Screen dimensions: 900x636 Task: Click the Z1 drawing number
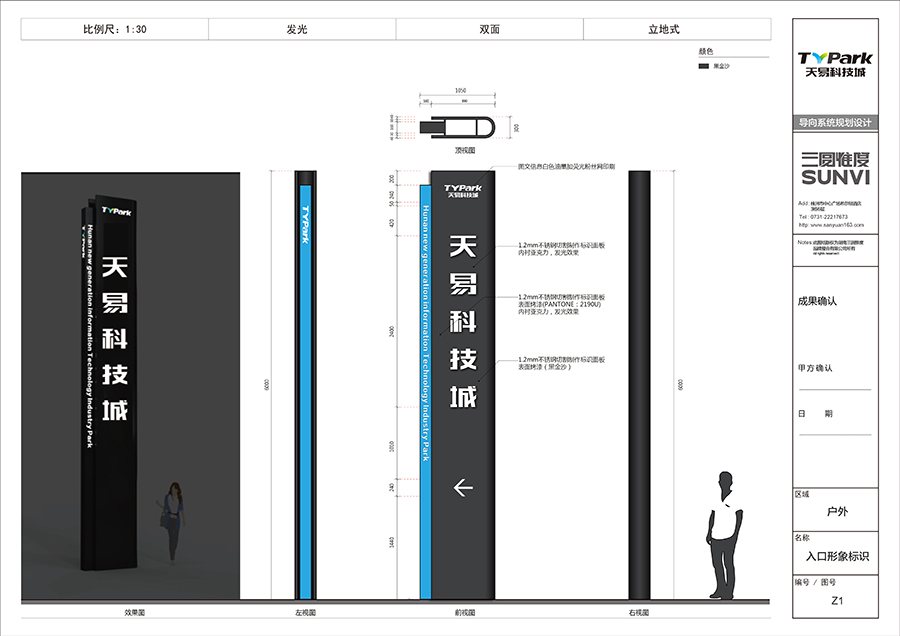[x=835, y=602]
